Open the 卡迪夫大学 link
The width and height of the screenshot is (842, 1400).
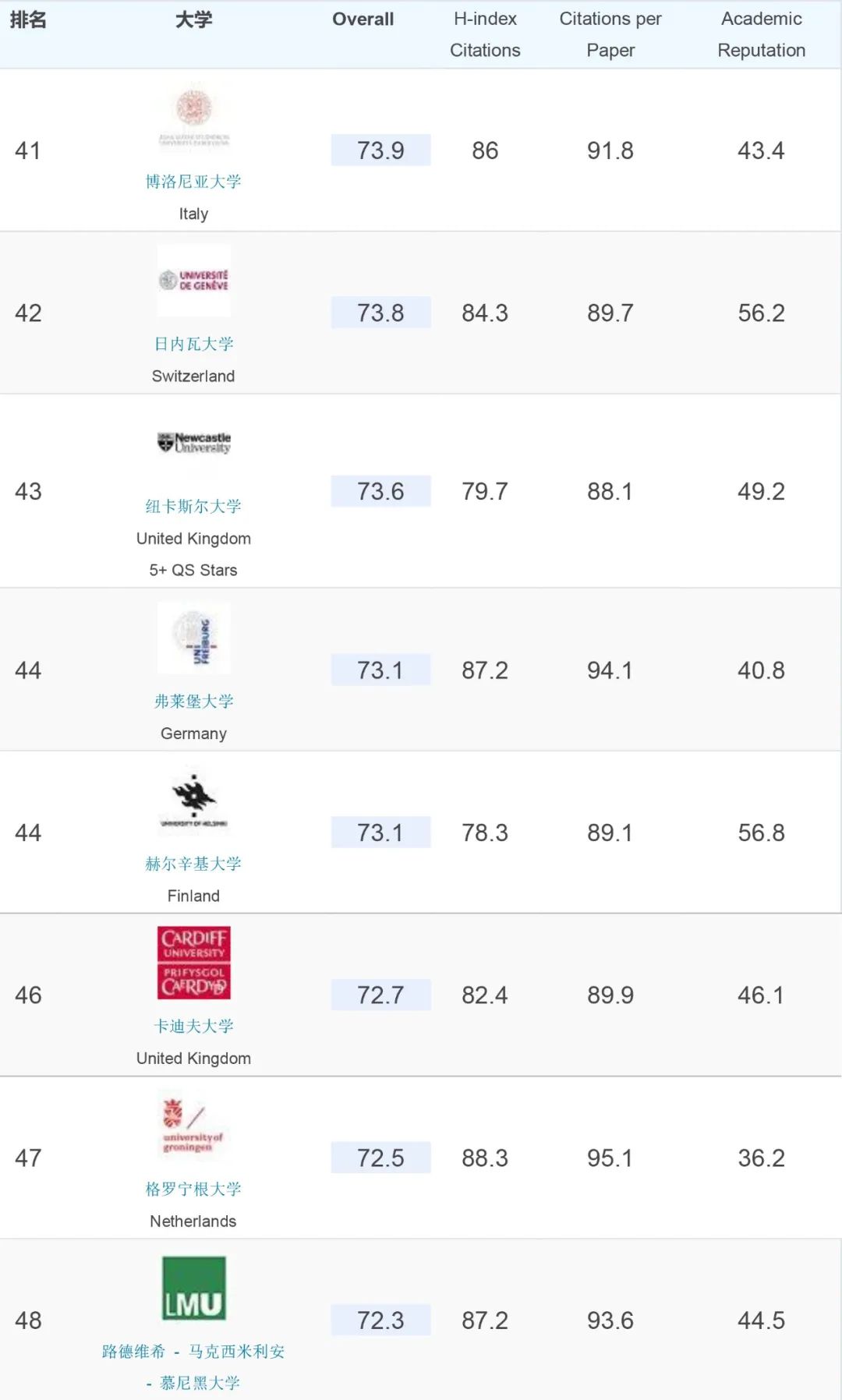193,1027
